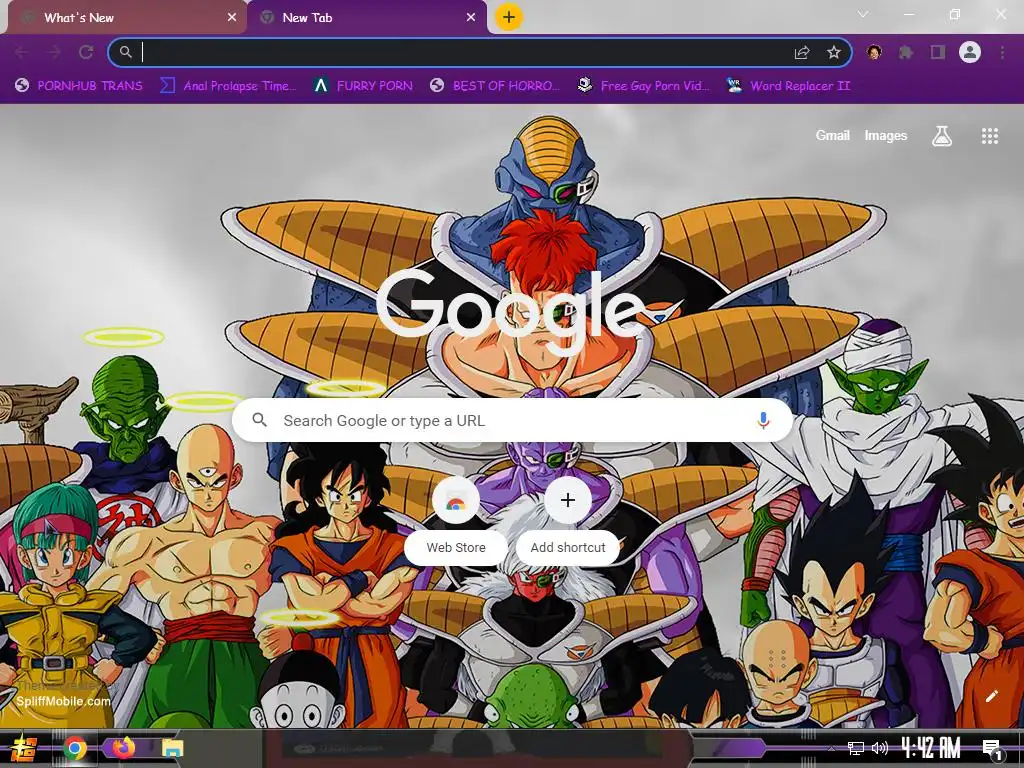Open the Extensions puzzle piece menu
This screenshot has width=1024, height=768.
[906, 52]
